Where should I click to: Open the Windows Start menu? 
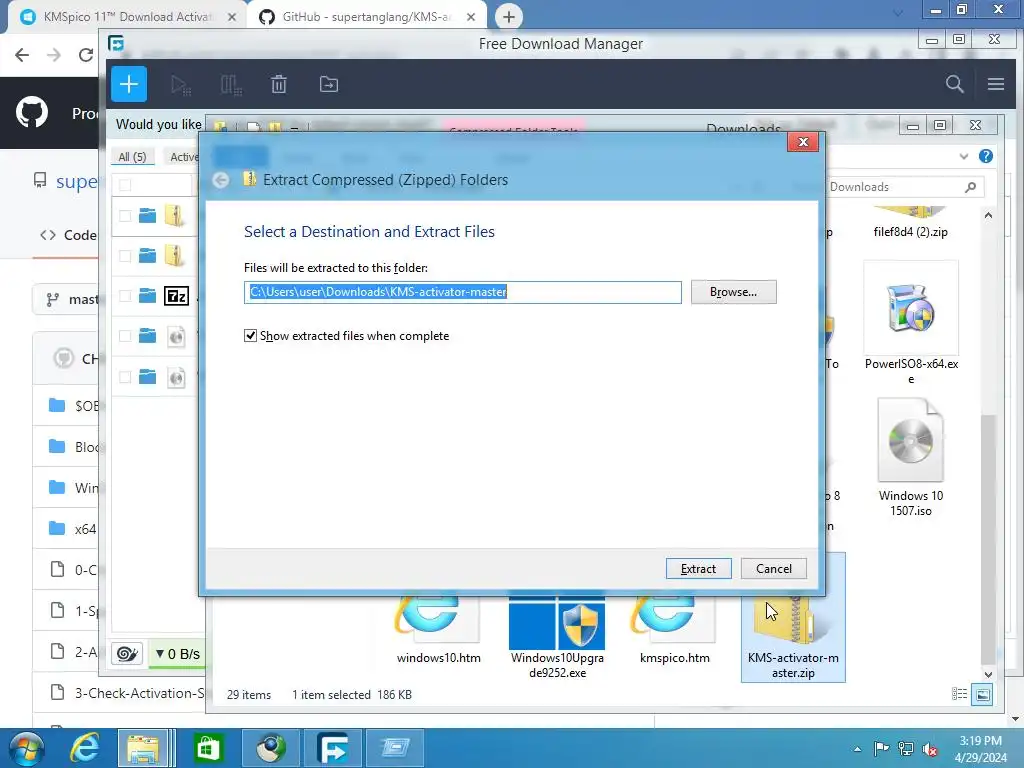pyautogui.click(x=26, y=748)
